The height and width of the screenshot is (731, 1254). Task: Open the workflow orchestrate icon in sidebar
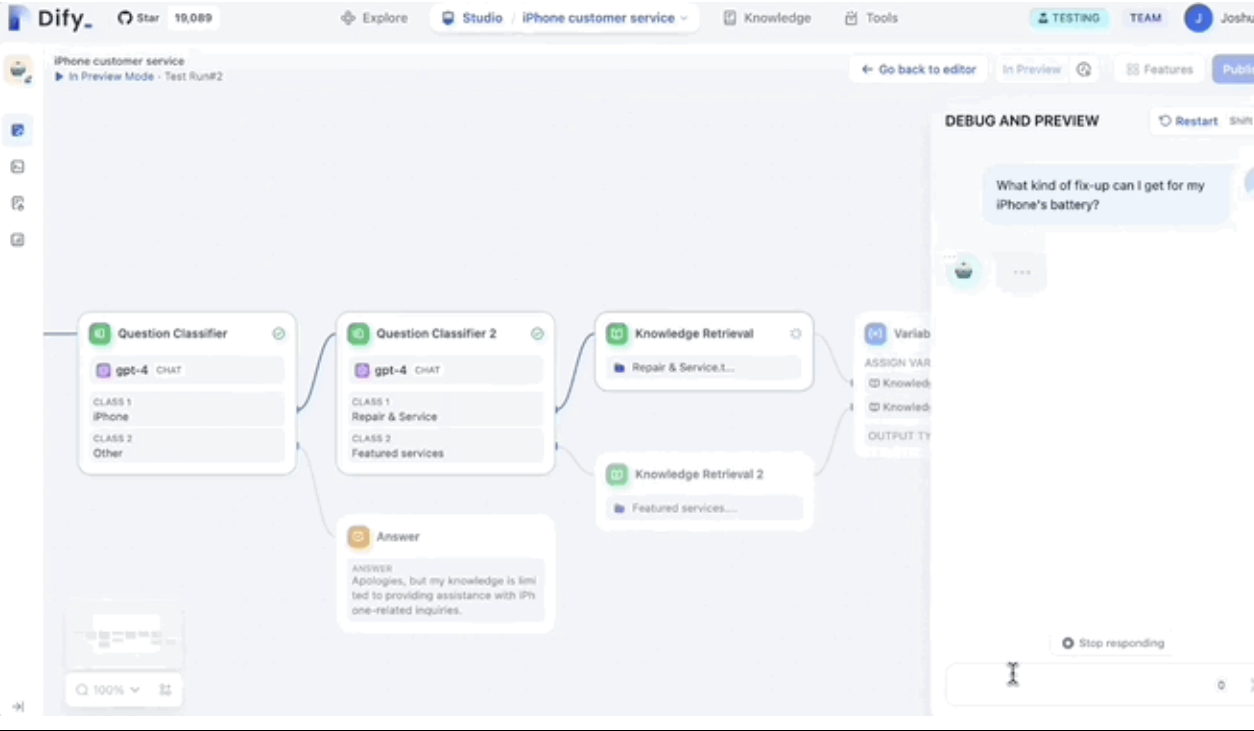pos(18,130)
